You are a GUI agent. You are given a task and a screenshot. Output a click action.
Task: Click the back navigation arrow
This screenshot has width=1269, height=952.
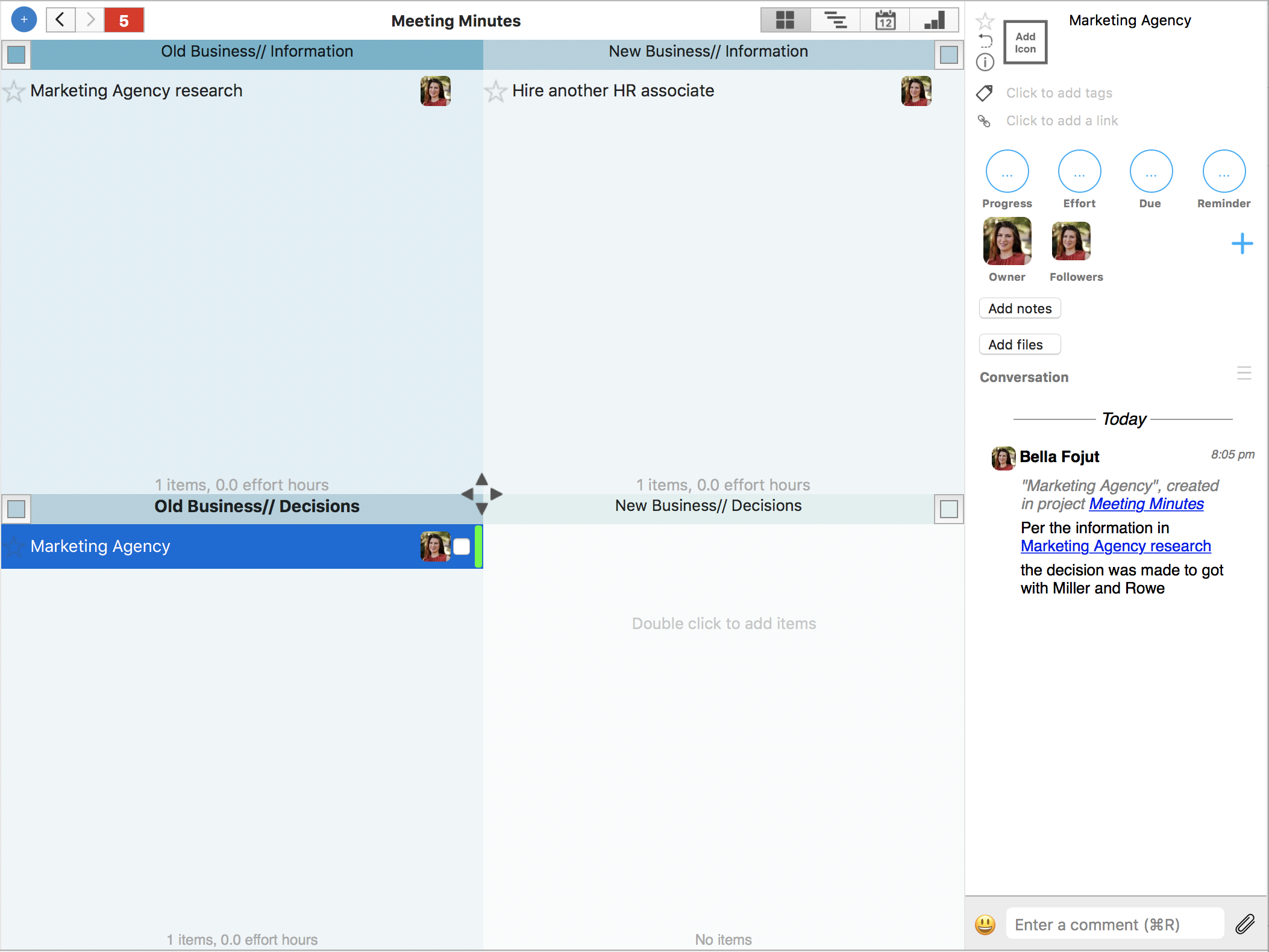tap(60, 19)
